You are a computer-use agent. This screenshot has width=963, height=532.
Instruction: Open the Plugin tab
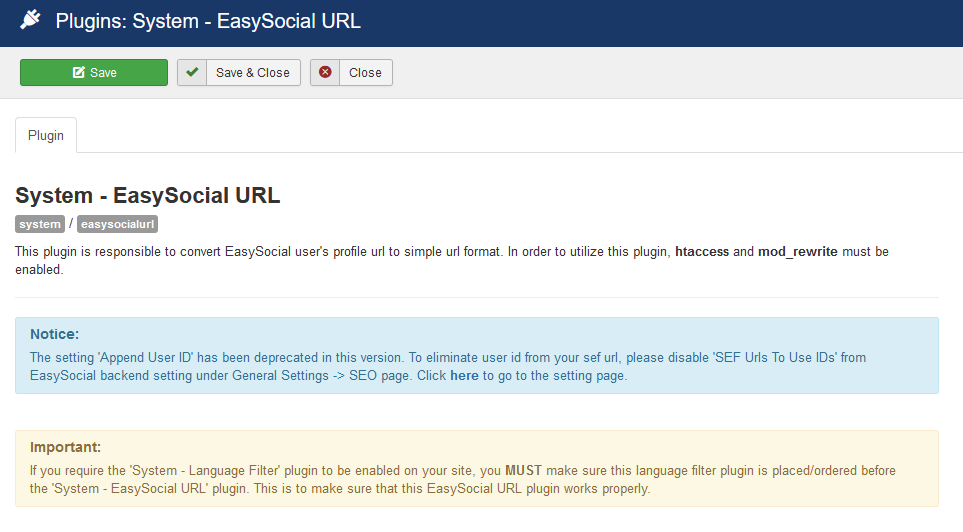46,135
